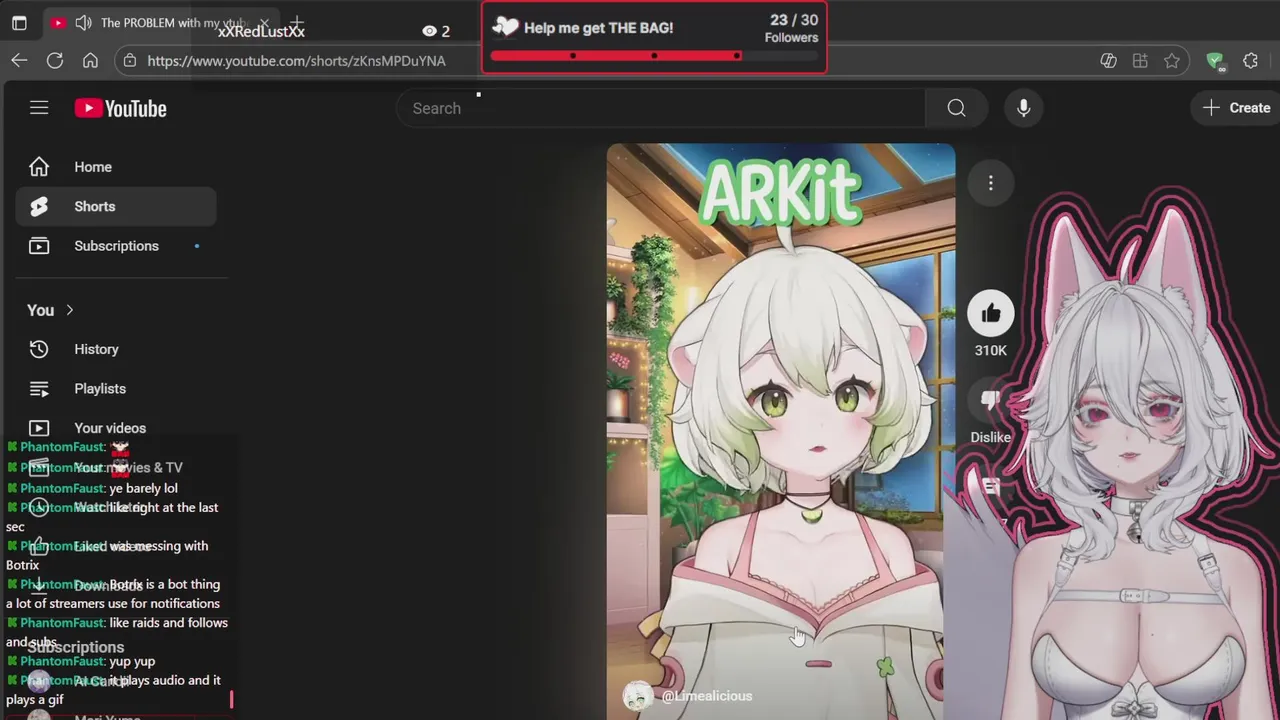The height and width of the screenshot is (720, 1280).
Task: Click the viewer count eye icon
Action: pos(430,31)
